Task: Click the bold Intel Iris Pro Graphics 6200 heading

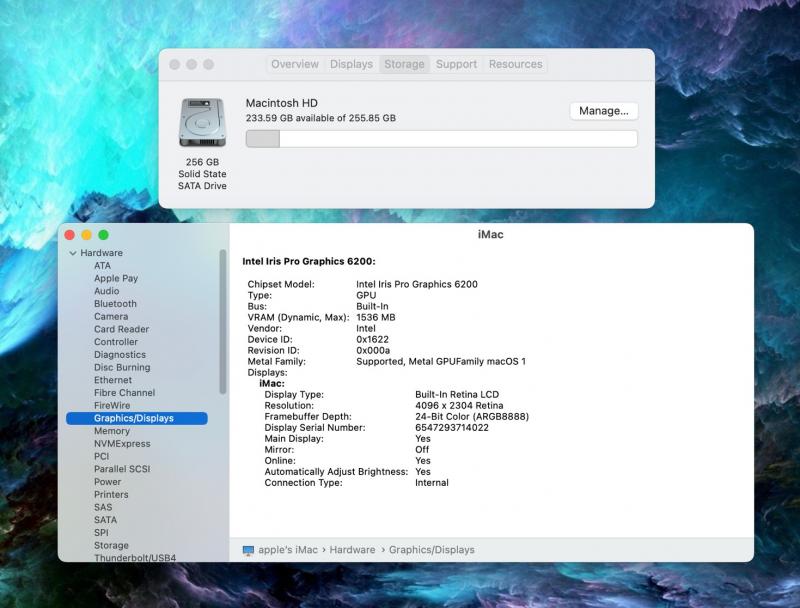Action: [309, 261]
